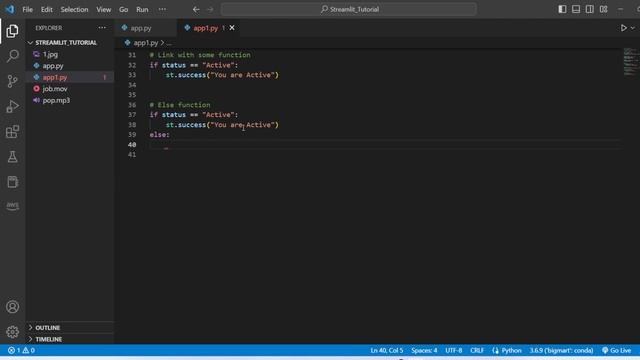This screenshot has width=640, height=360.
Task: Go forward with the right arrow
Action: (x=210, y=9)
